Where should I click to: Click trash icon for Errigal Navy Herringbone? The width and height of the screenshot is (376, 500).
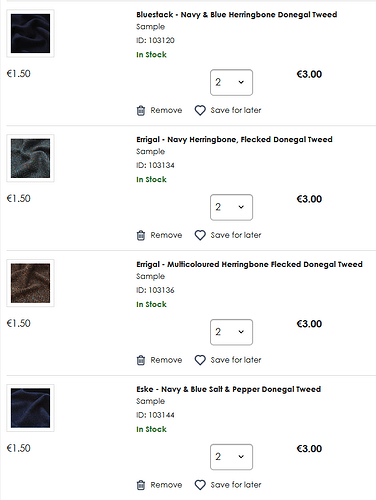point(141,235)
